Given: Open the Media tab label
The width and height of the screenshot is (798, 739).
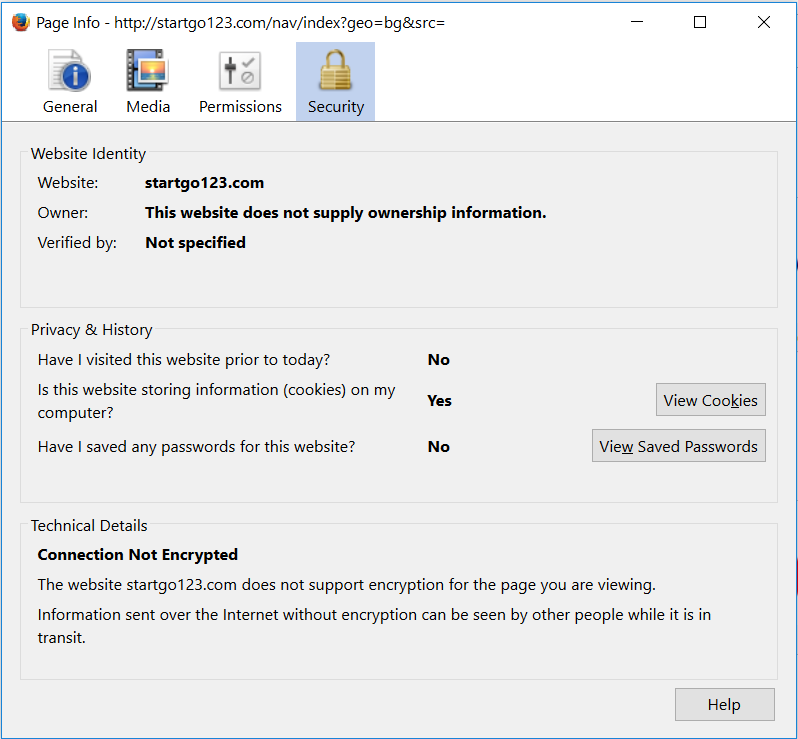Looking at the screenshot, I should coord(148,107).
